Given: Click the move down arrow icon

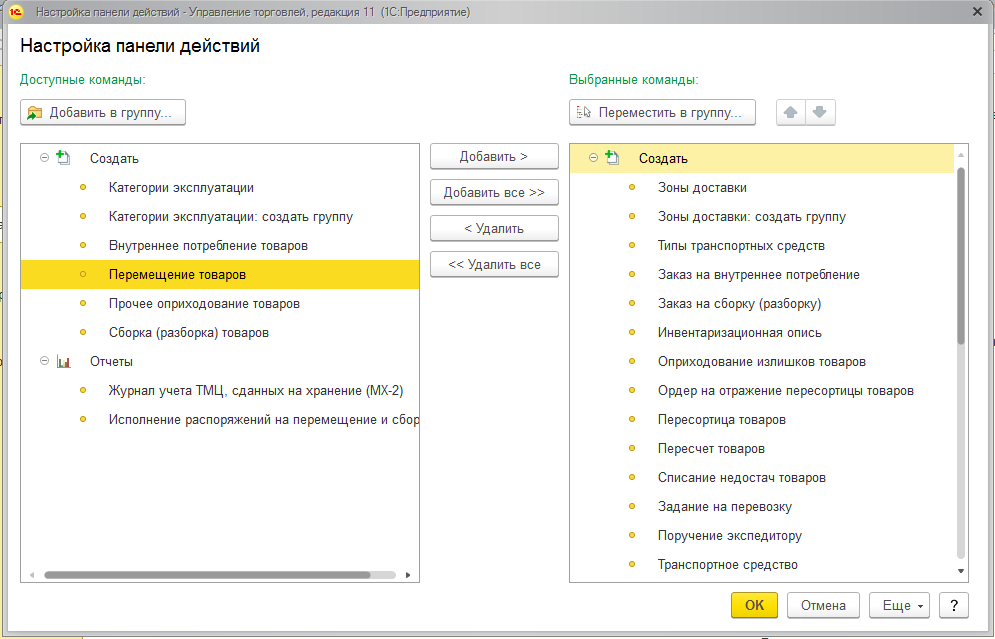Looking at the screenshot, I should [820, 113].
